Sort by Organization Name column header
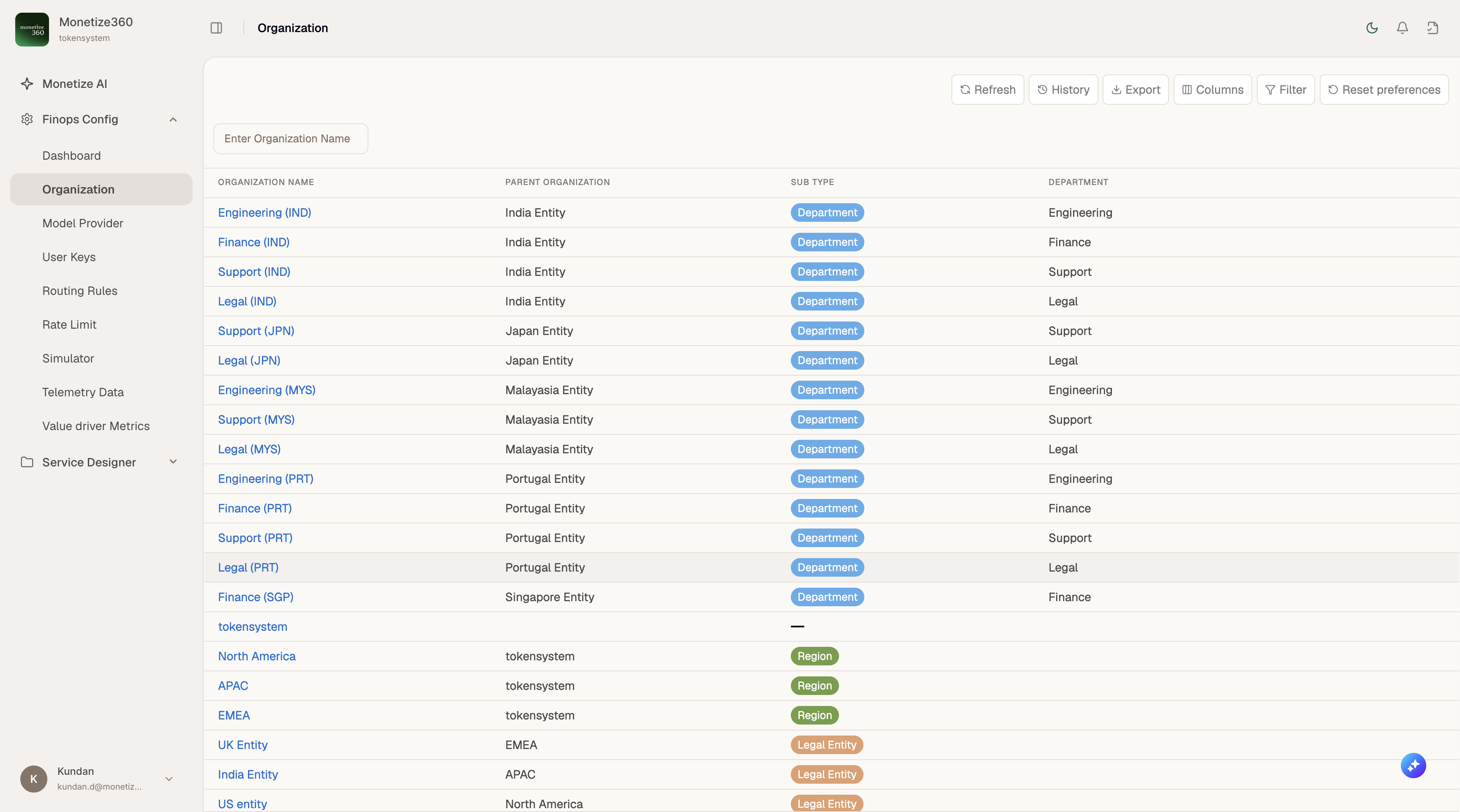 266,182
